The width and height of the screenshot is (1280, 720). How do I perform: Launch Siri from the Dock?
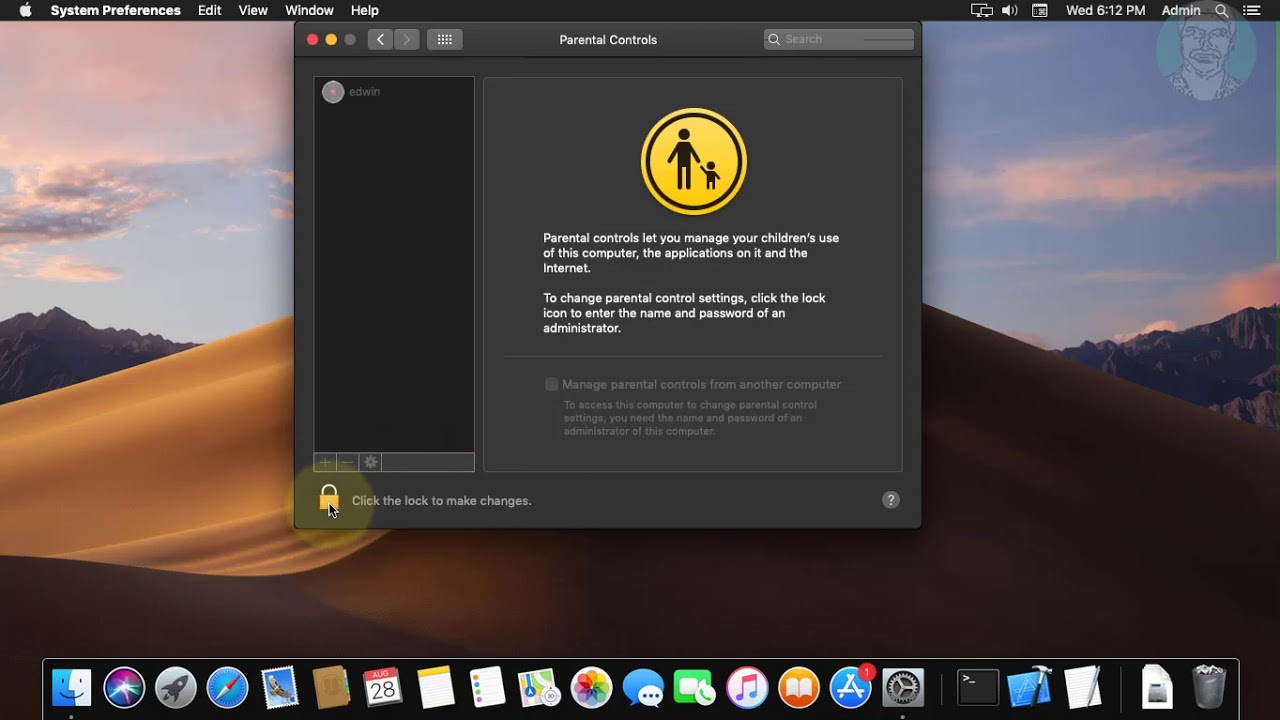(124, 688)
